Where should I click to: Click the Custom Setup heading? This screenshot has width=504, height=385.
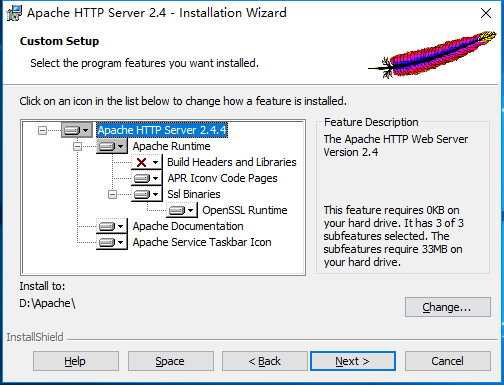pyautogui.click(x=59, y=41)
